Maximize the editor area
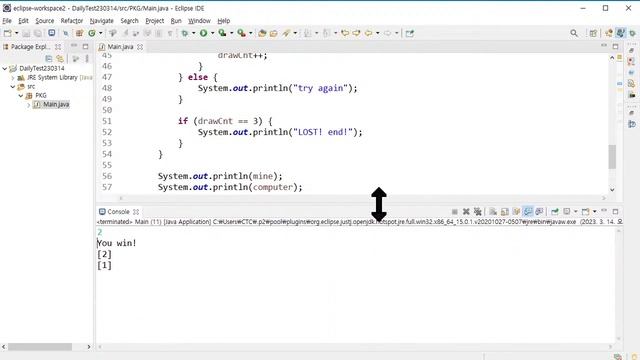Image resolution: width=640 pixels, height=360 pixels. pyautogui.click(x=616, y=47)
